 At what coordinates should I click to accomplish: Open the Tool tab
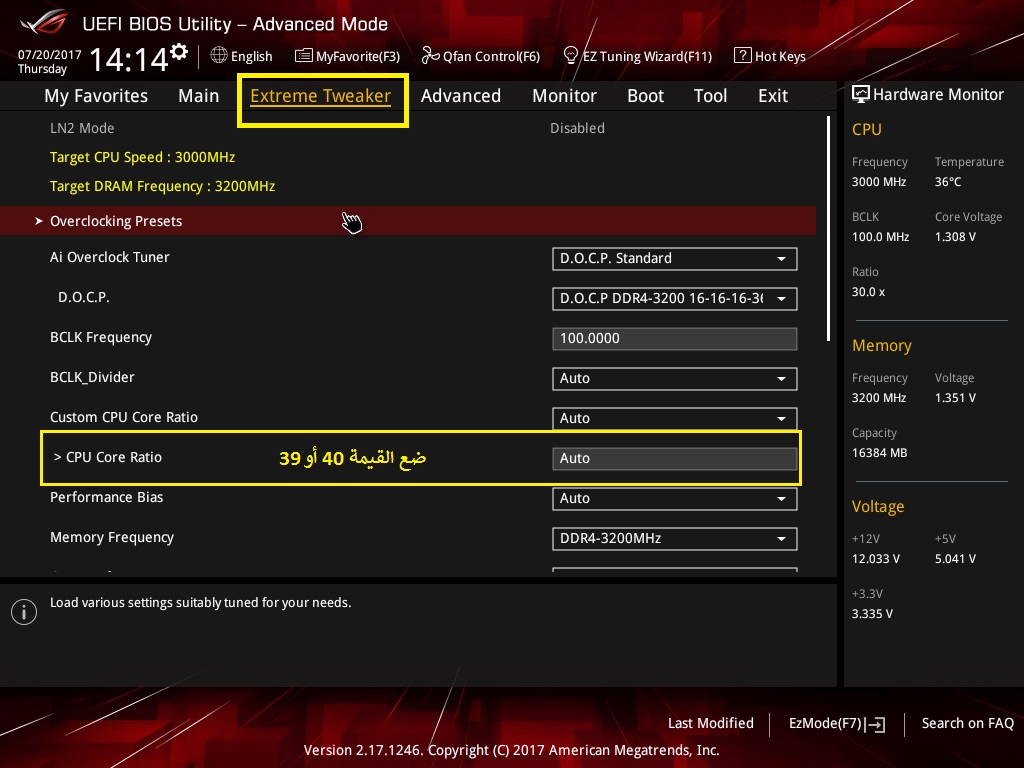[x=711, y=96]
